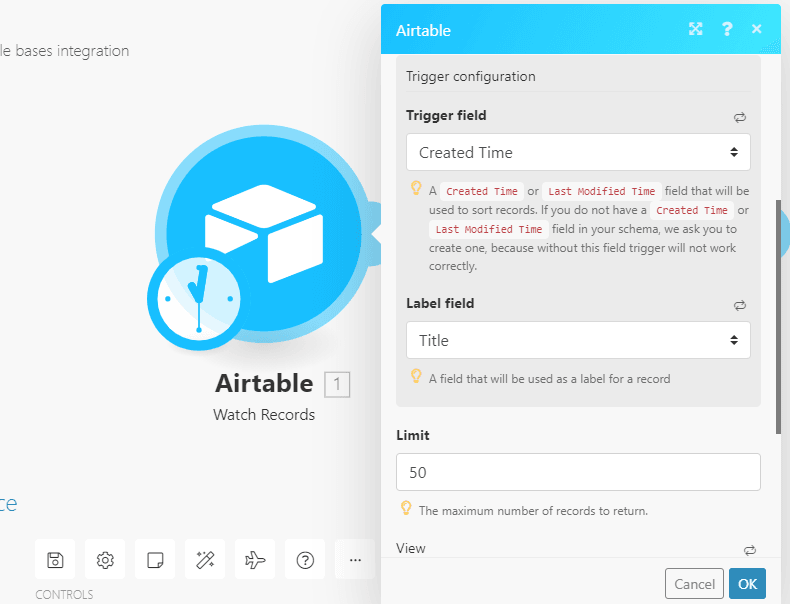Open the more options ellipsis button
Screen dimensions: 790x604
354,560
